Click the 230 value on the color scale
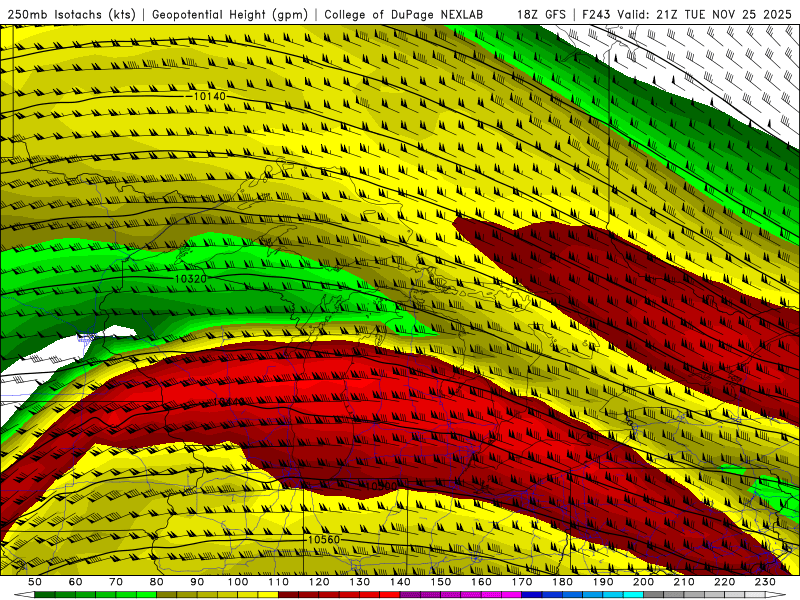800x600 pixels. 766,582
